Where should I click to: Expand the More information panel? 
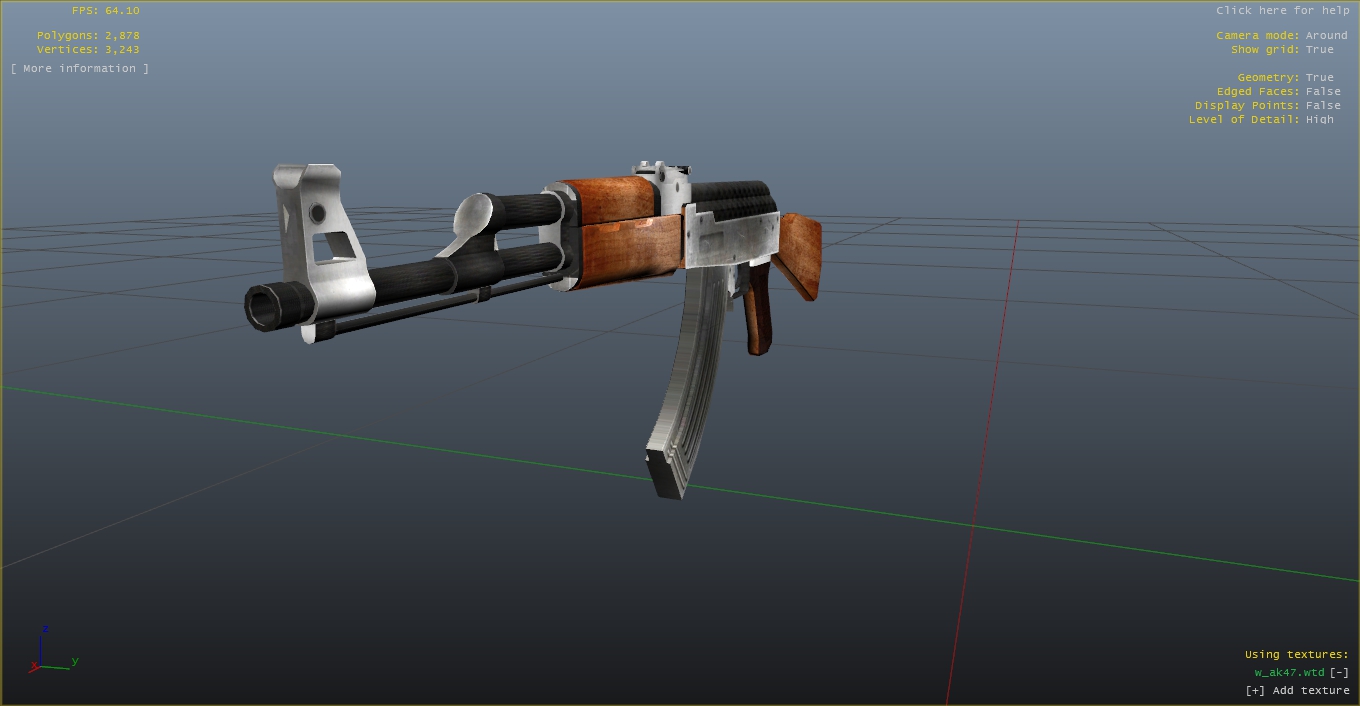click(80, 69)
